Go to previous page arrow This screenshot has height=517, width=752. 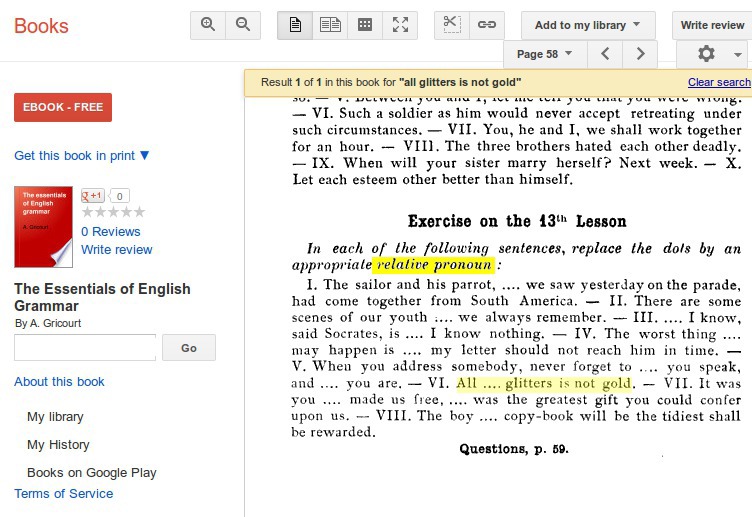click(x=605, y=54)
